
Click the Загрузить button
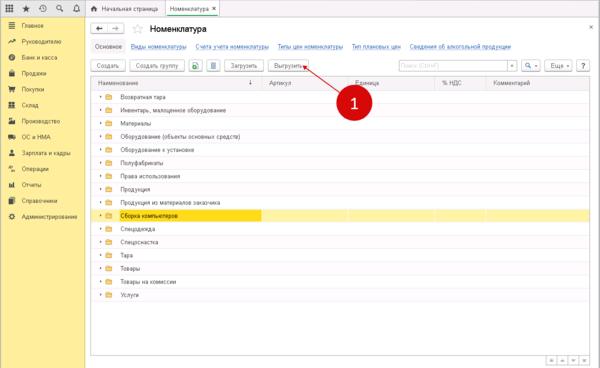(x=244, y=66)
